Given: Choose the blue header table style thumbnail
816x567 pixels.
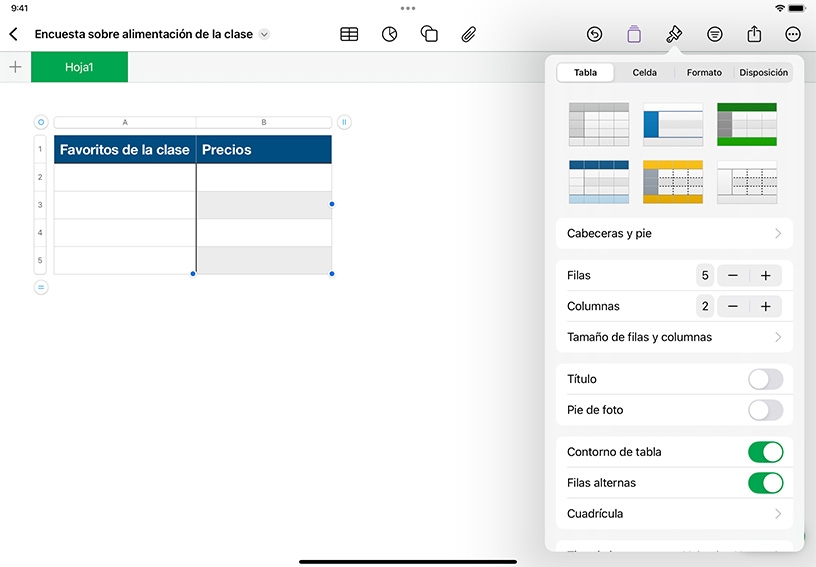Looking at the screenshot, I should coord(599,182).
